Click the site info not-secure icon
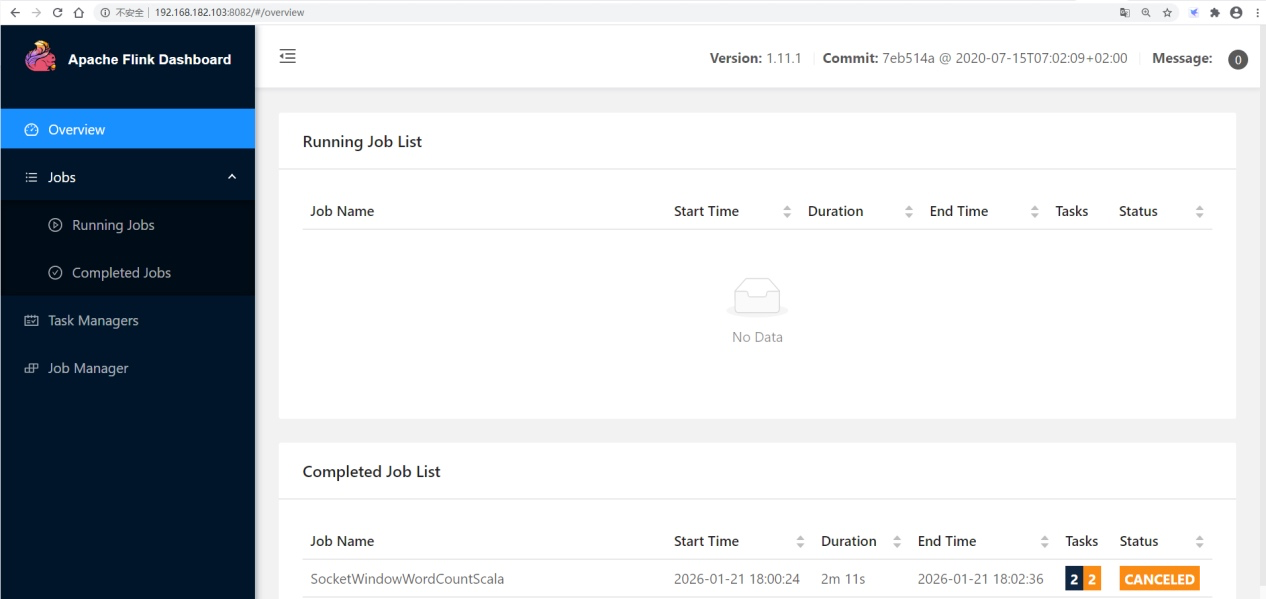The image size is (1266, 599). [104, 13]
